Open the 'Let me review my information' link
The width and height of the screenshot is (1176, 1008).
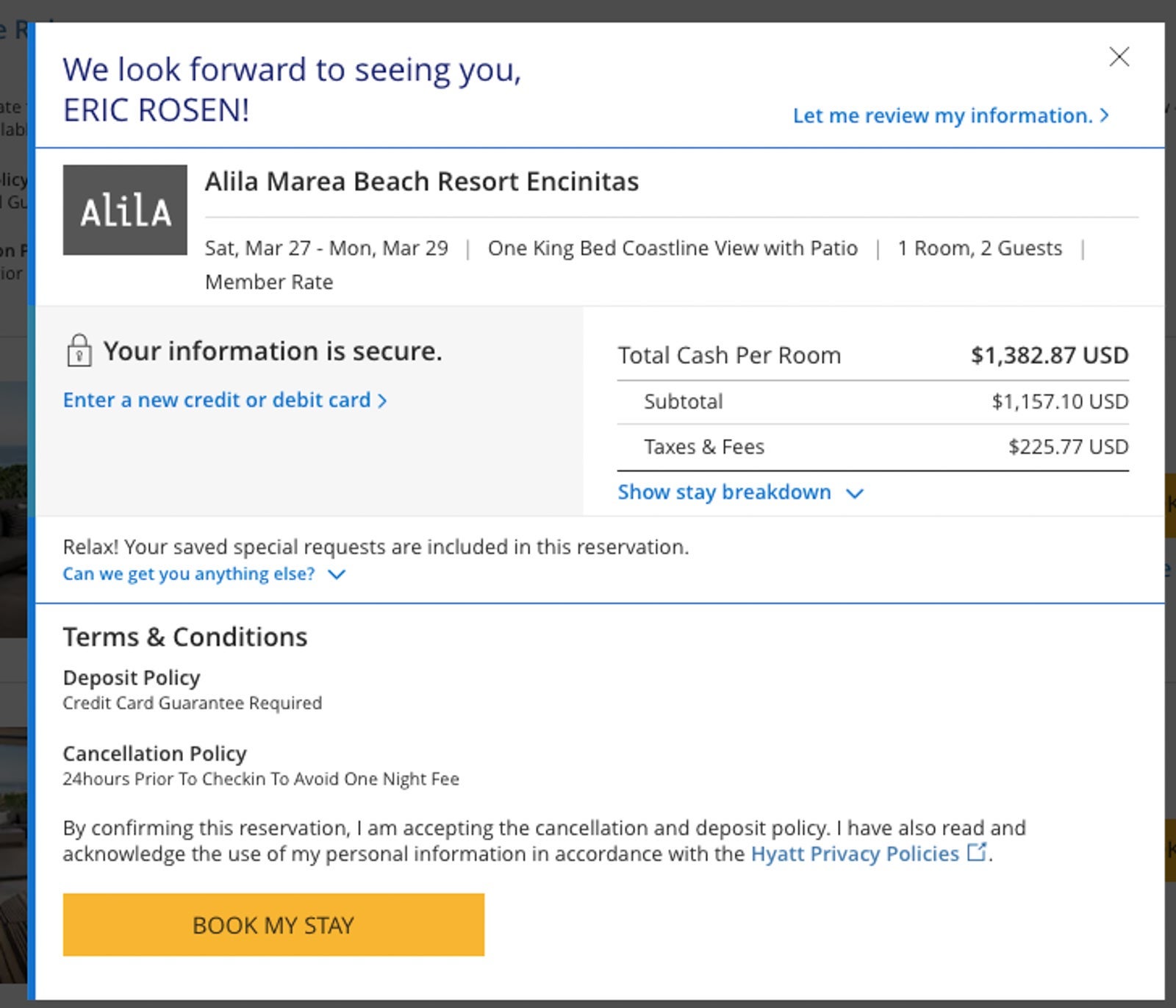[x=942, y=115]
